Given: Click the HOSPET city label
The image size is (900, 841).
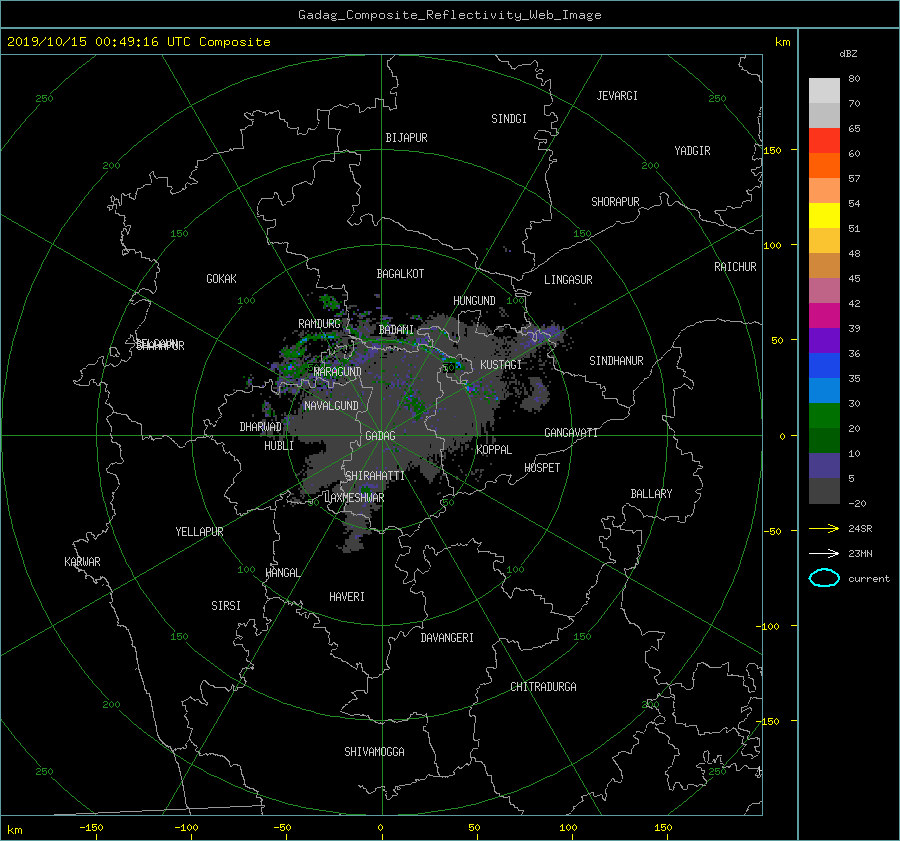Looking at the screenshot, I should [x=542, y=468].
